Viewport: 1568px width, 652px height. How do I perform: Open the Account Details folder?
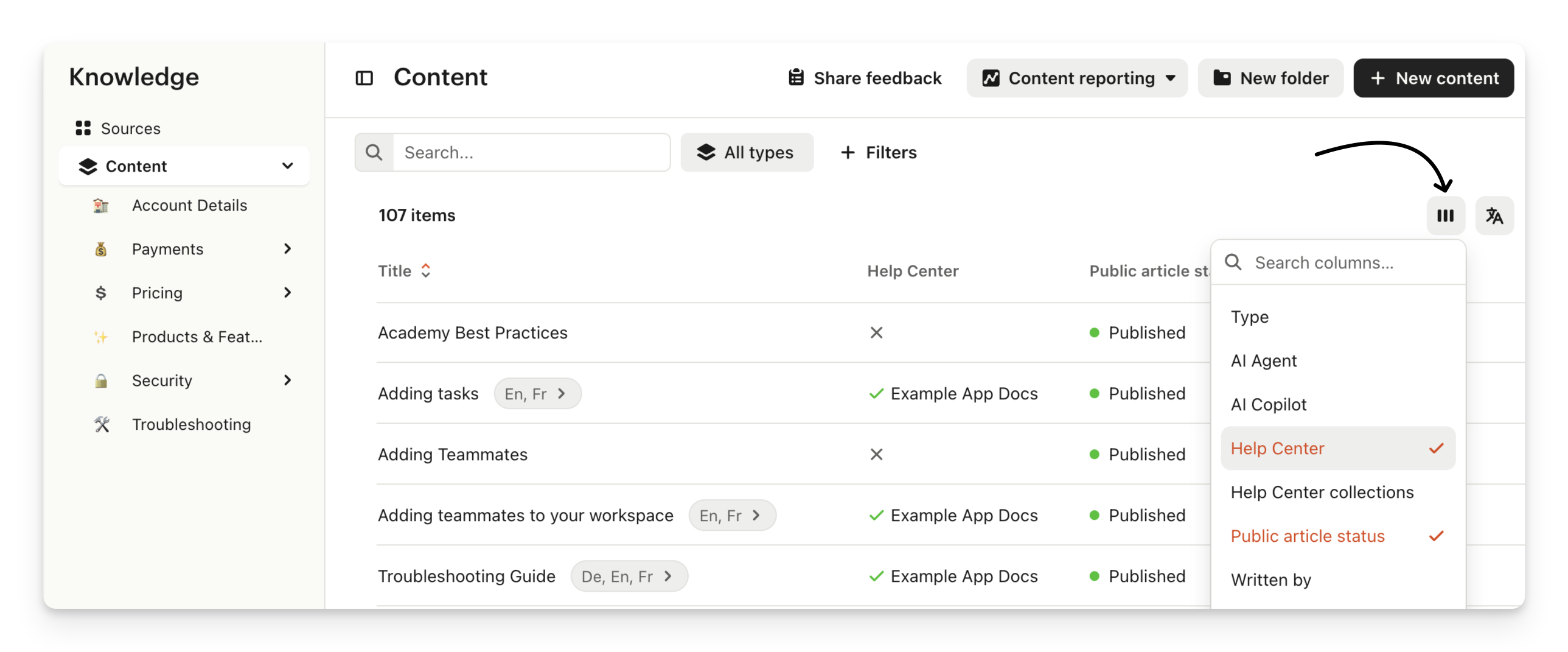[x=189, y=205]
